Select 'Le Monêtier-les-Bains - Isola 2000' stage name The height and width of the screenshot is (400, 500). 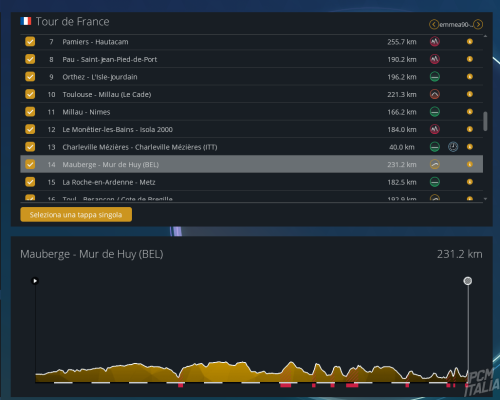pyautogui.click(x=117, y=130)
